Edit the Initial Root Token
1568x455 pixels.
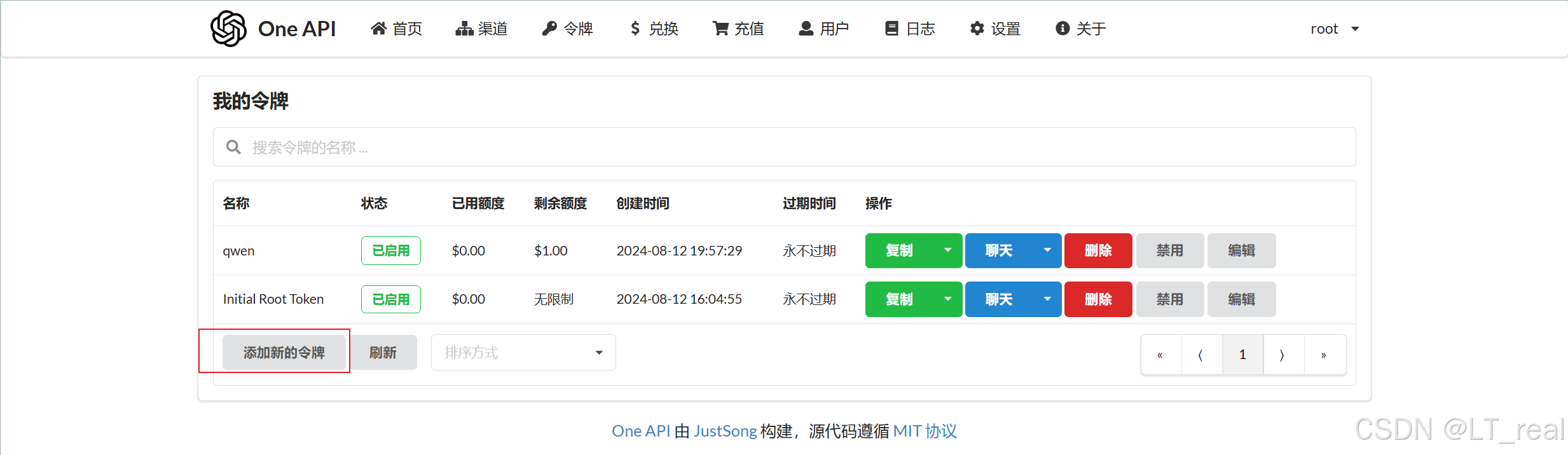click(x=1241, y=299)
